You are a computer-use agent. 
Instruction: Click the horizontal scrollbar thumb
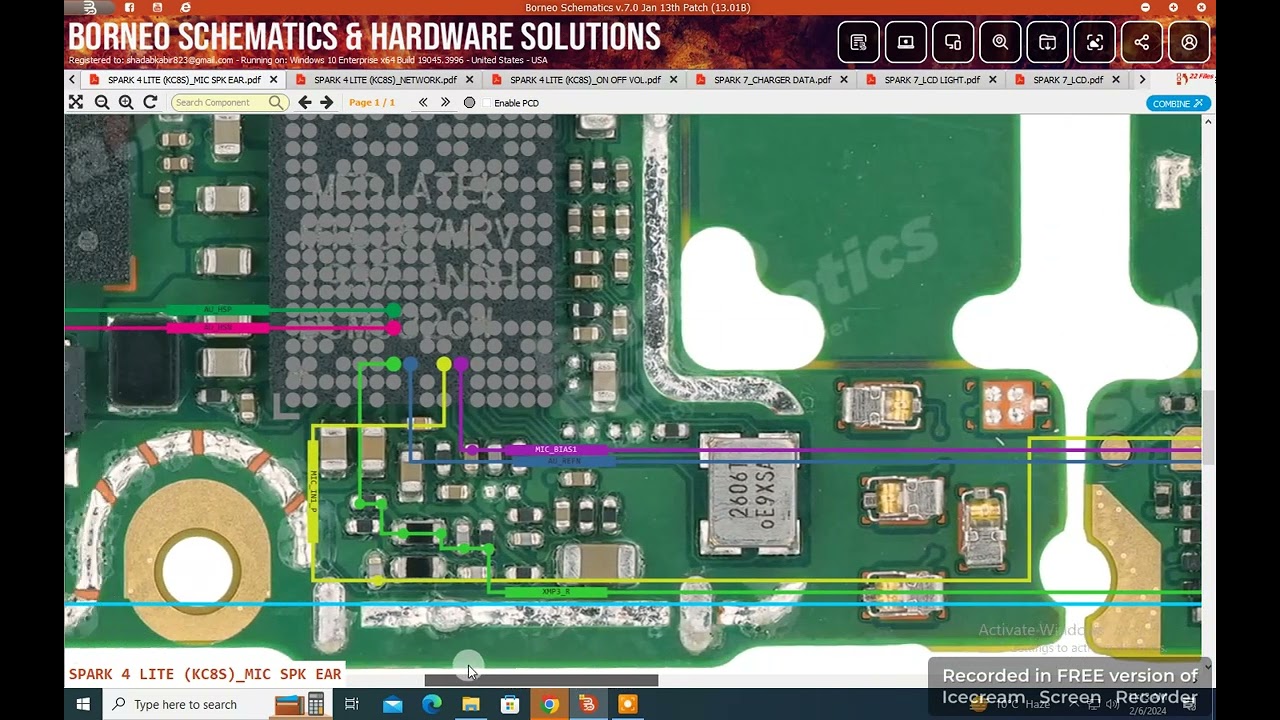point(541,681)
